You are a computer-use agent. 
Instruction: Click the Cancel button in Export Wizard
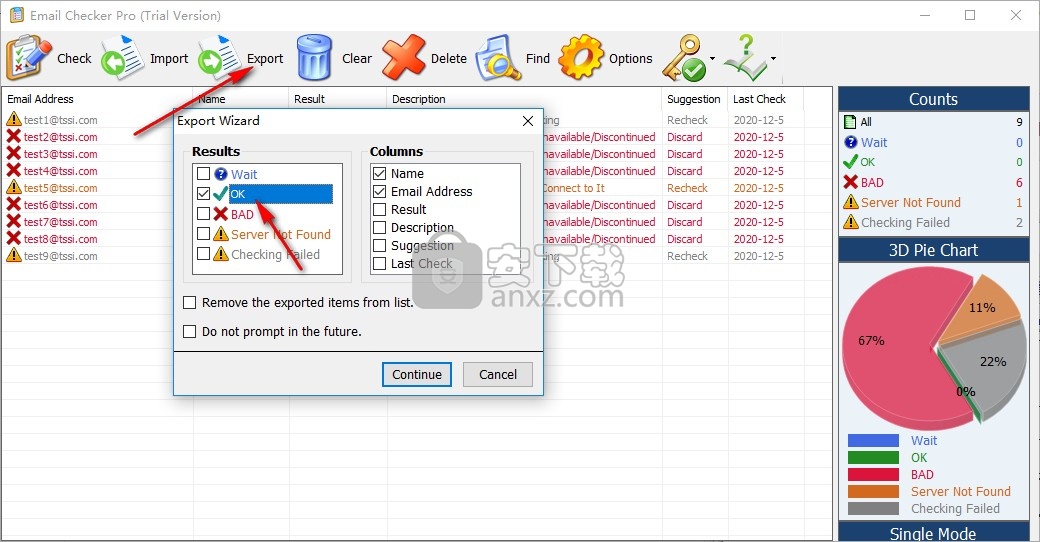tap(497, 374)
